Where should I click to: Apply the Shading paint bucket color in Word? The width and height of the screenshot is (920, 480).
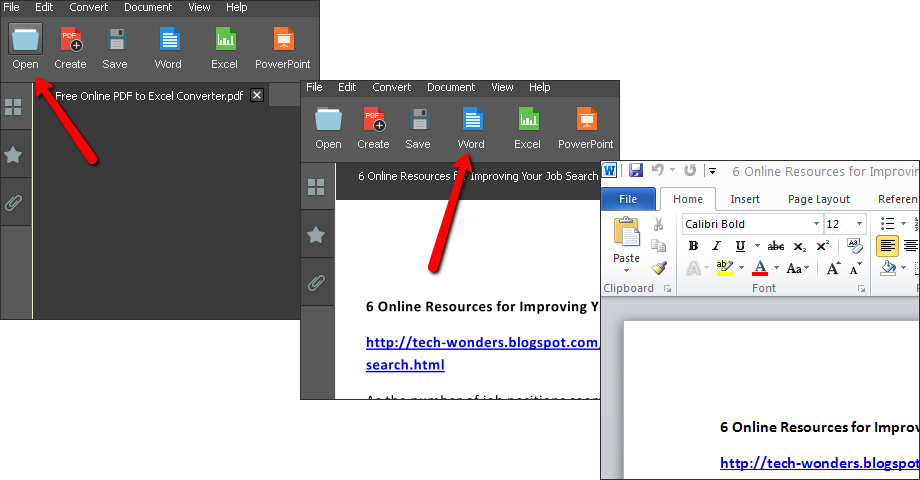click(x=888, y=268)
